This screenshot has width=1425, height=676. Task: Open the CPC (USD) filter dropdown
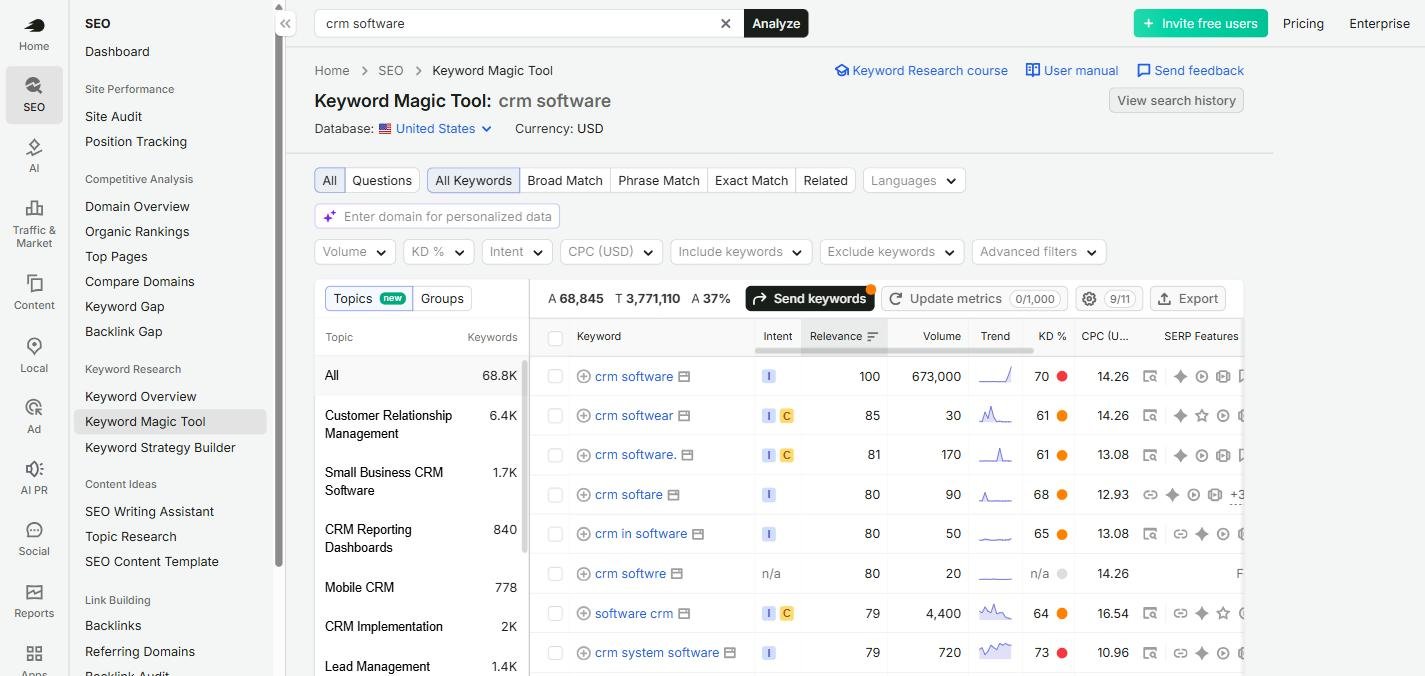[x=611, y=252]
